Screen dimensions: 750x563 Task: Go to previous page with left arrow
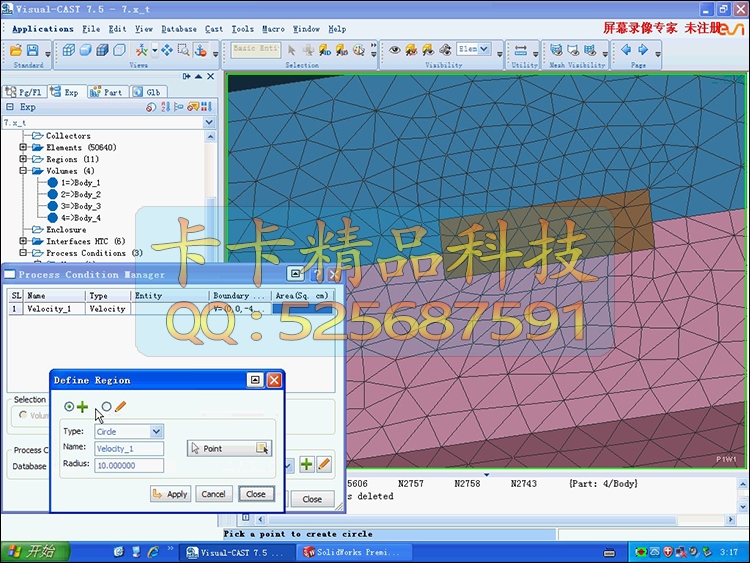point(626,49)
